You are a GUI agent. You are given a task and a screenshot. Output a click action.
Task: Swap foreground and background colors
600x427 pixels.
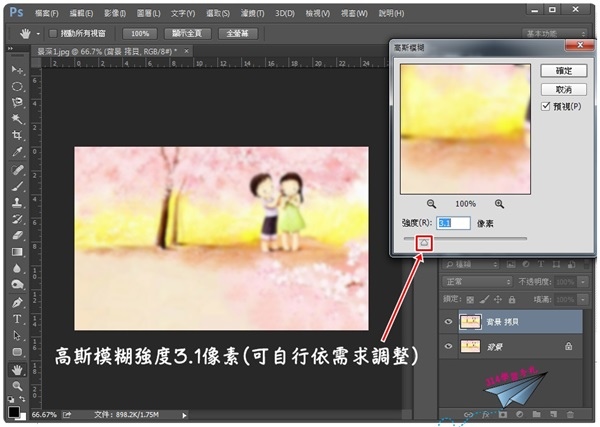[x=22, y=399]
